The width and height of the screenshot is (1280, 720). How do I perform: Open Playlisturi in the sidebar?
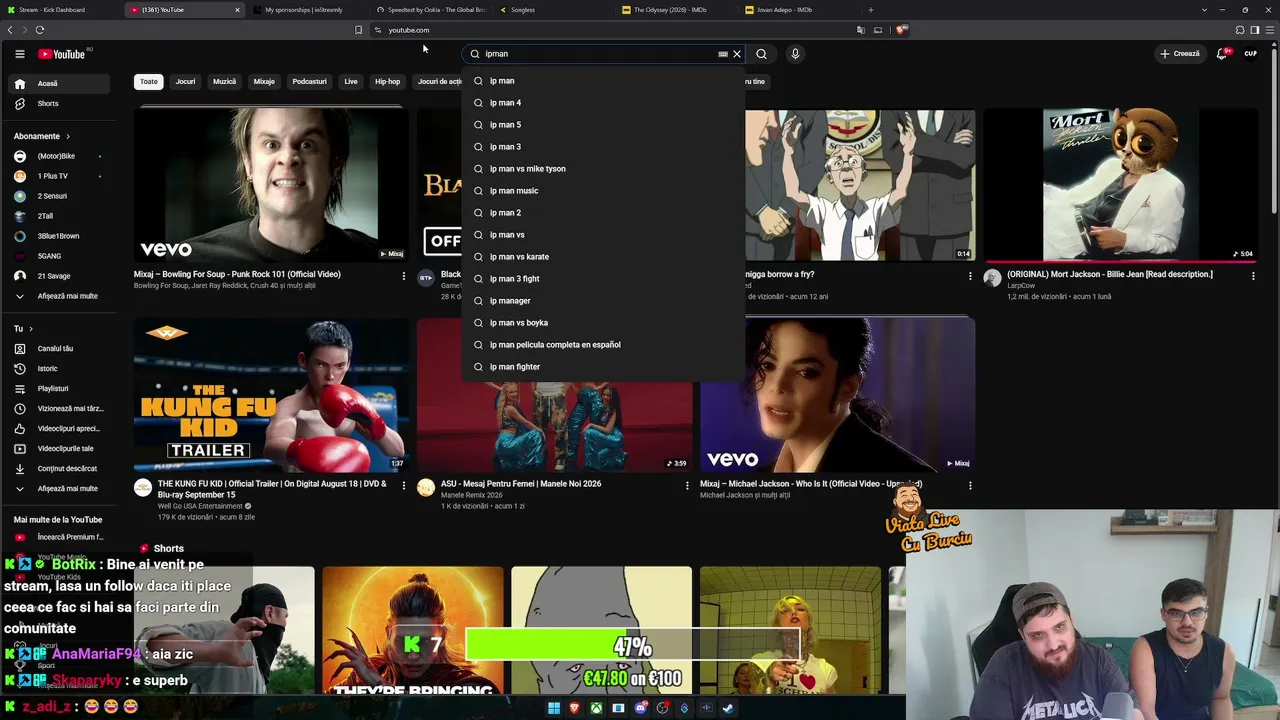point(60,389)
